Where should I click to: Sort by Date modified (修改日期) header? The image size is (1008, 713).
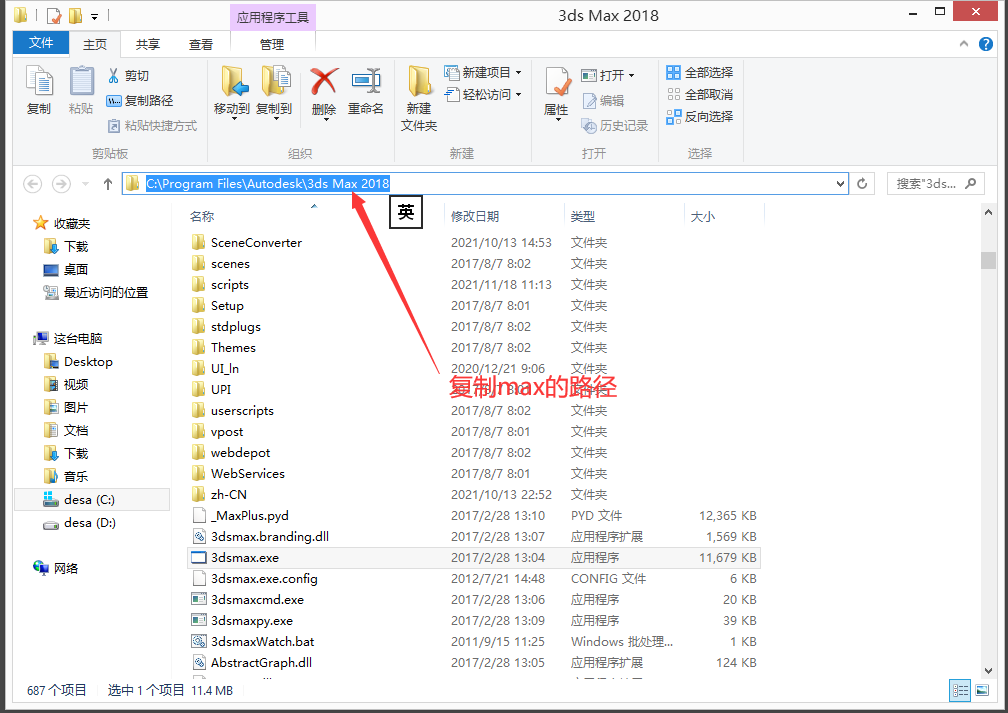click(x=474, y=217)
